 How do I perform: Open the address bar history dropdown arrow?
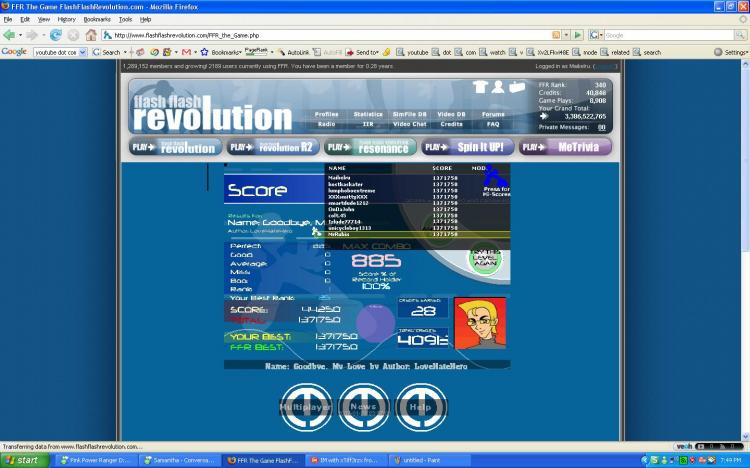pos(566,35)
